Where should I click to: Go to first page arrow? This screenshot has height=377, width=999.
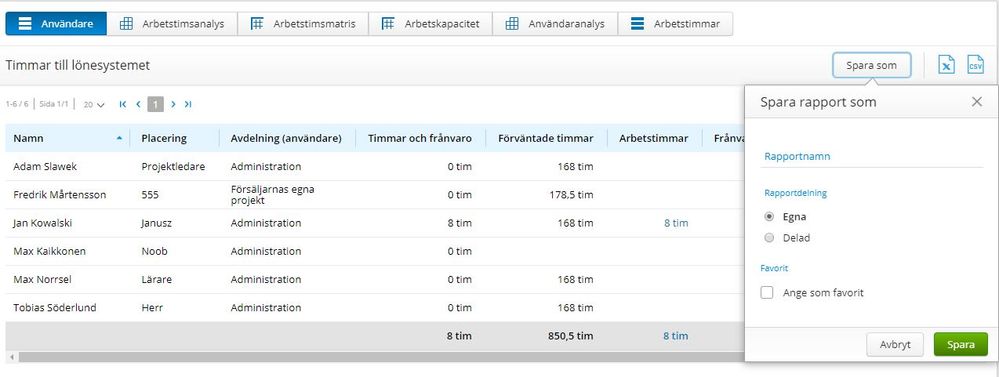click(x=123, y=104)
